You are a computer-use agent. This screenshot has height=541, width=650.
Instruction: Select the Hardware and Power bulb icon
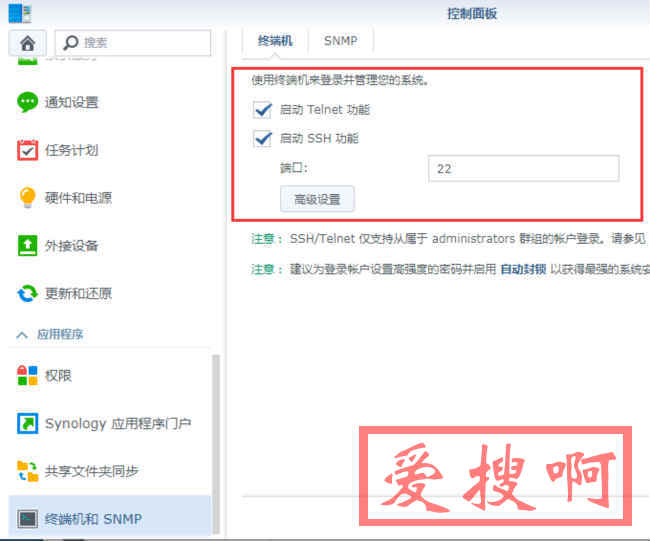(28, 198)
